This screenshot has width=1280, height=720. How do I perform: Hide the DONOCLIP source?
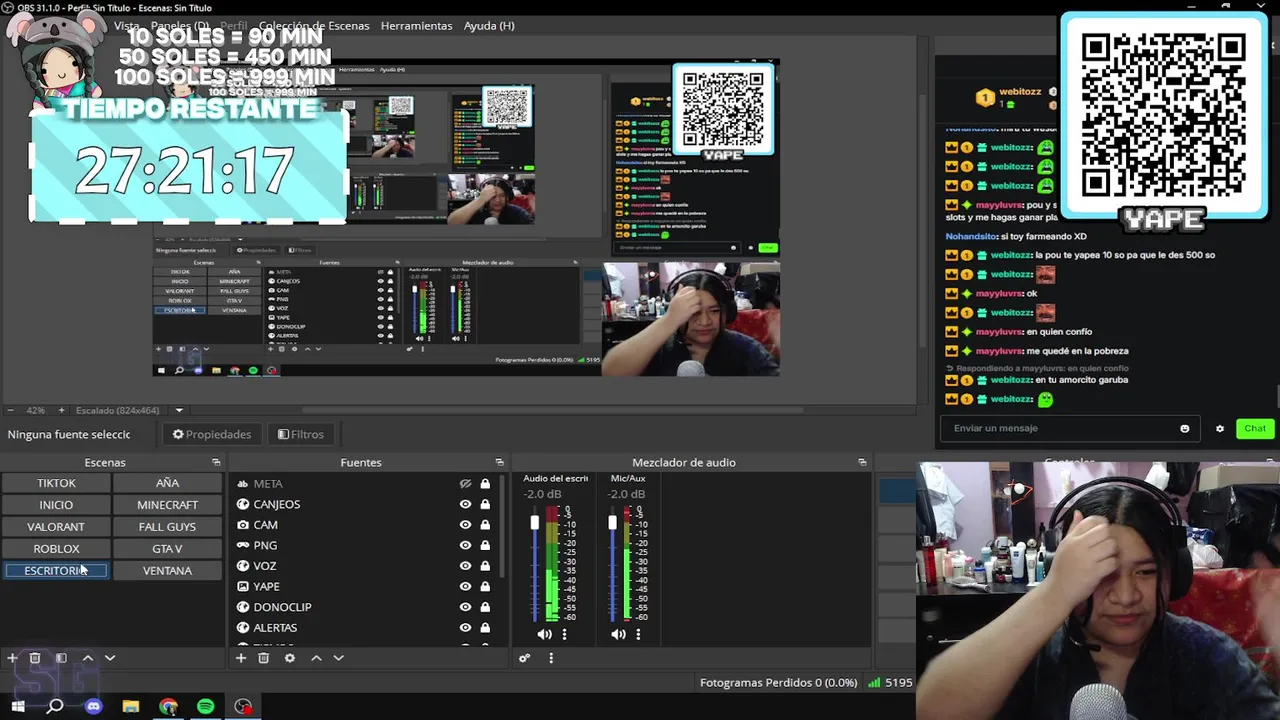(x=465, y=607)
